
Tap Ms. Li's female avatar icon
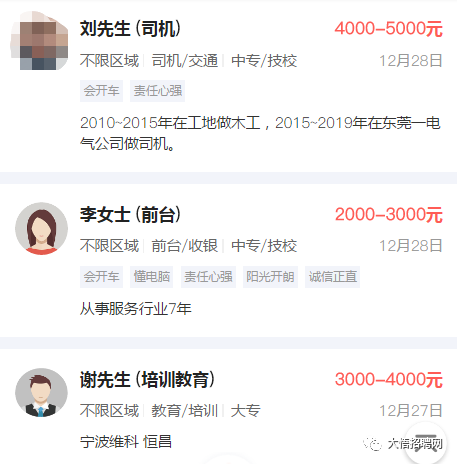(x=41, y=229)
